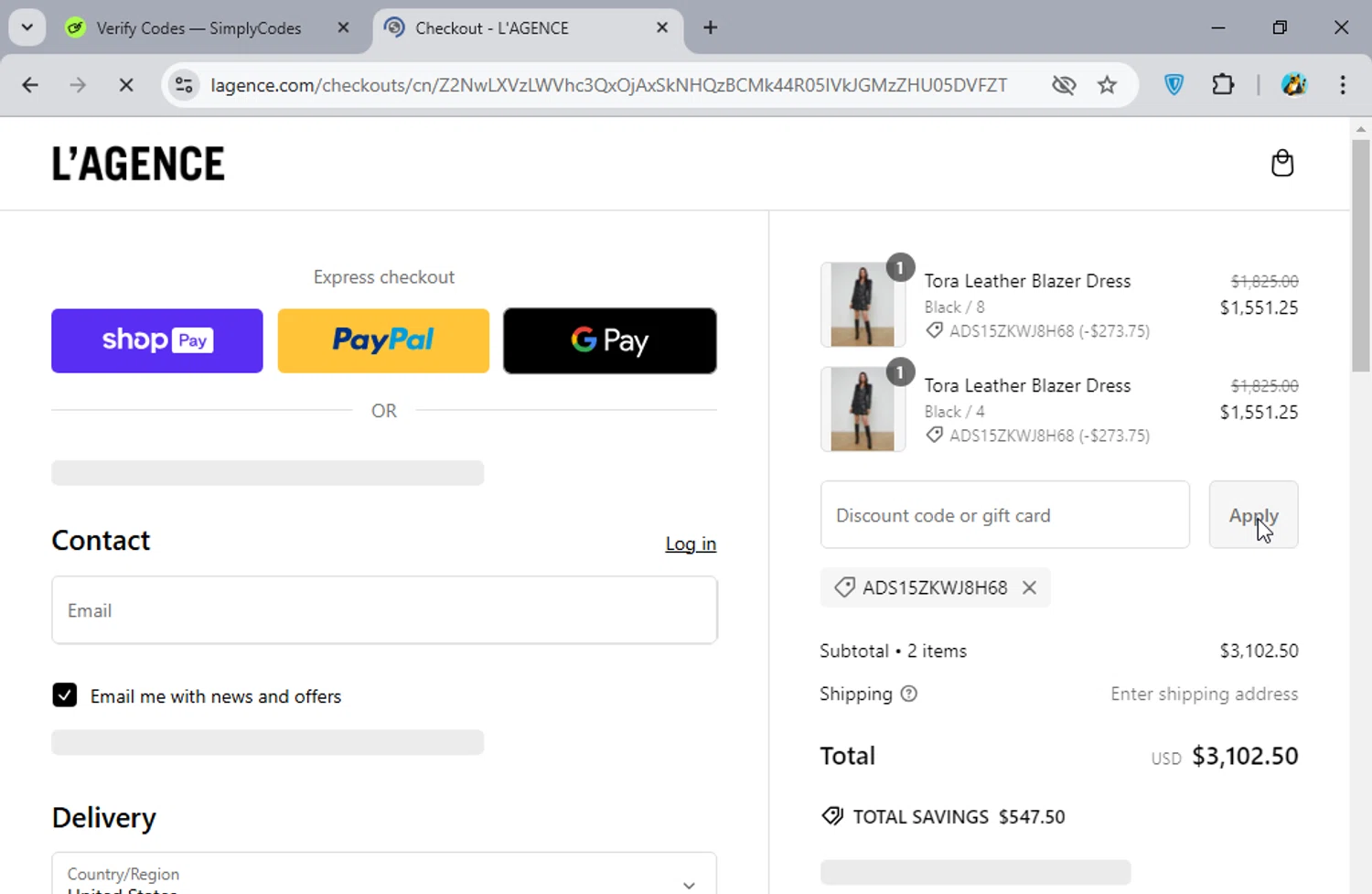The width and height of the screenshot is (1372, 894).
Task: Open the Chrome three-dot menu
Action: pyautogui.click(x=1343, y=85)
